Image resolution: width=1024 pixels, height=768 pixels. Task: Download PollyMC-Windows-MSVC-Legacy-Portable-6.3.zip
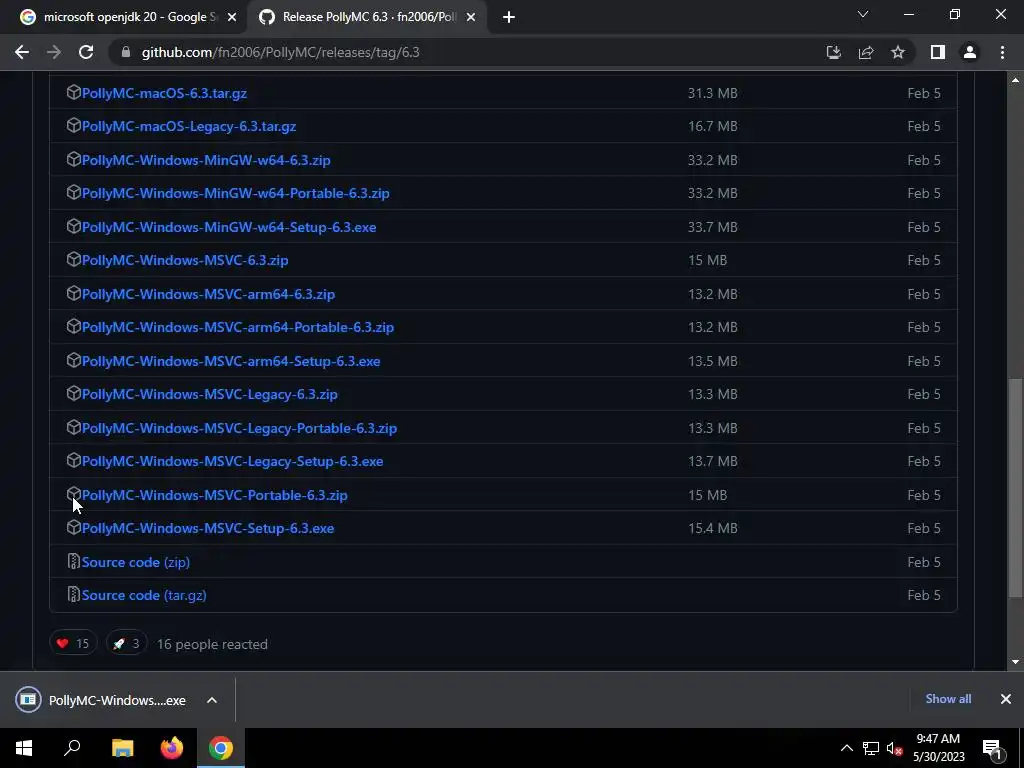239,428
